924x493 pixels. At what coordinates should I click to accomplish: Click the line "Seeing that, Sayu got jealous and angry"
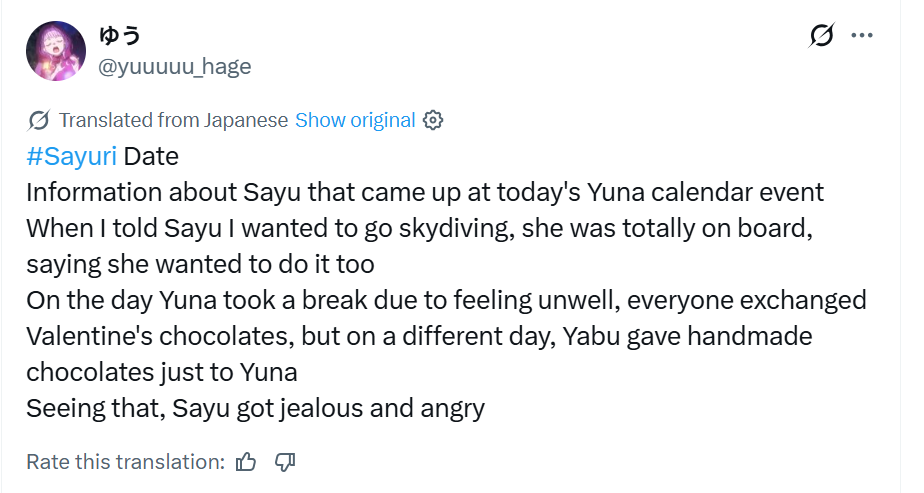[255, 408]
